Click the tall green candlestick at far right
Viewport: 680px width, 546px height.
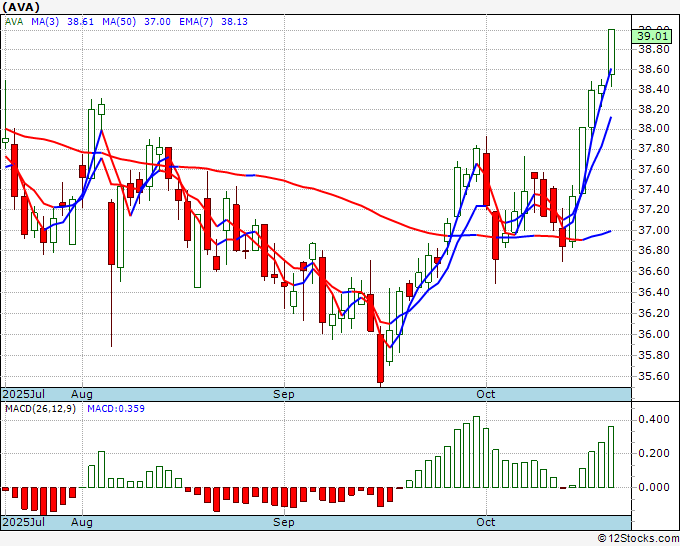(x=612, y=51)
